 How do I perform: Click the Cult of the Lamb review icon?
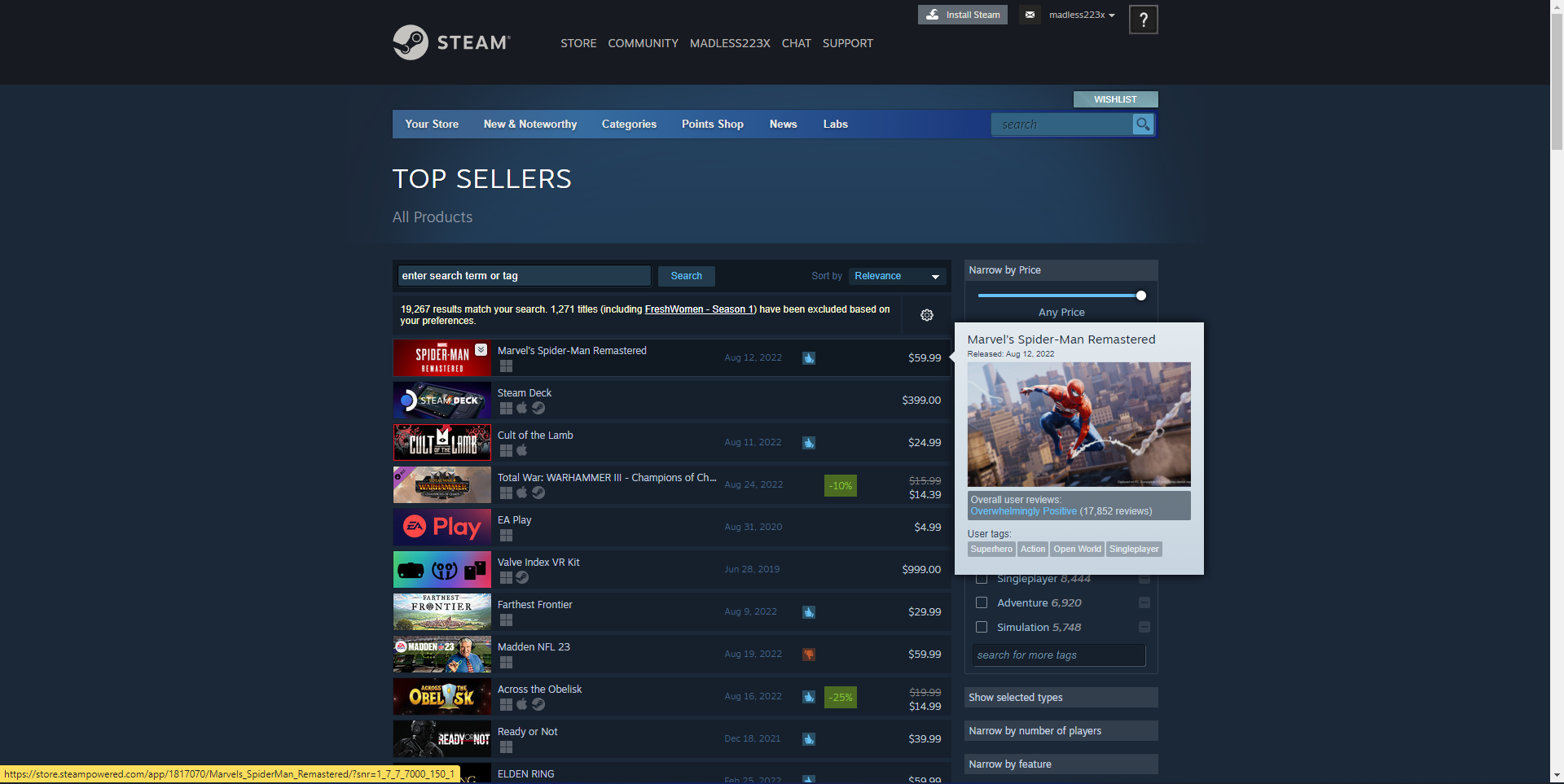pos(808,443)
